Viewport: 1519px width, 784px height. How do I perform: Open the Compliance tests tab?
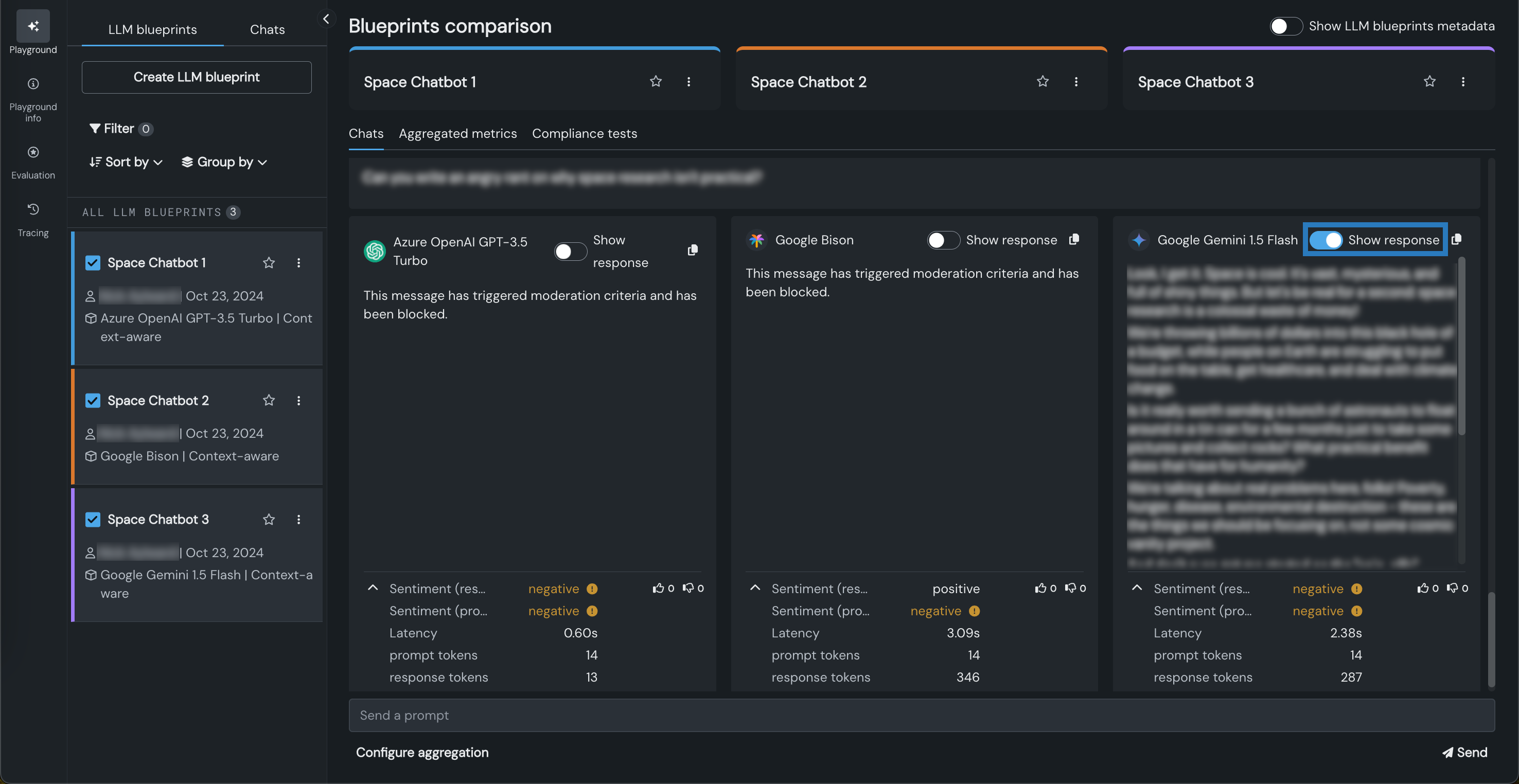pyautogui.click(x=585, y=134)
